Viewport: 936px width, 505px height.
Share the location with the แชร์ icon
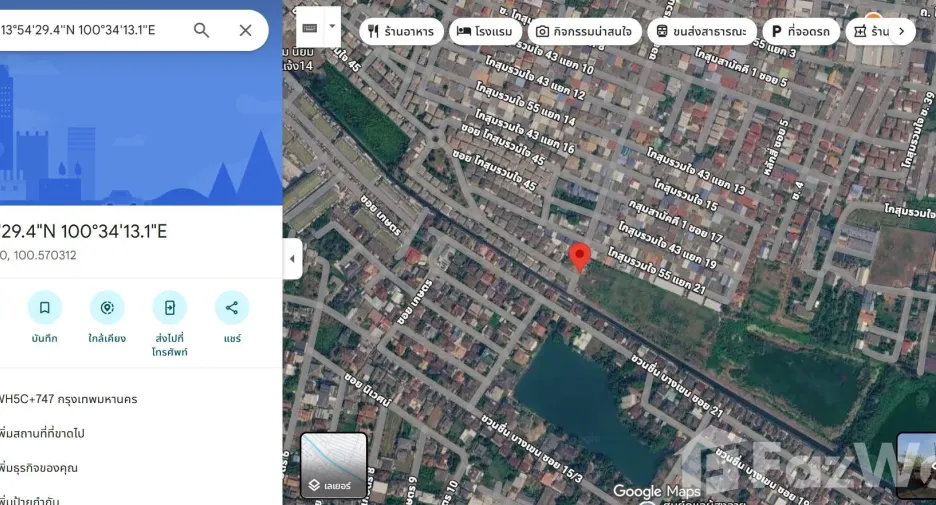point(232,307)
